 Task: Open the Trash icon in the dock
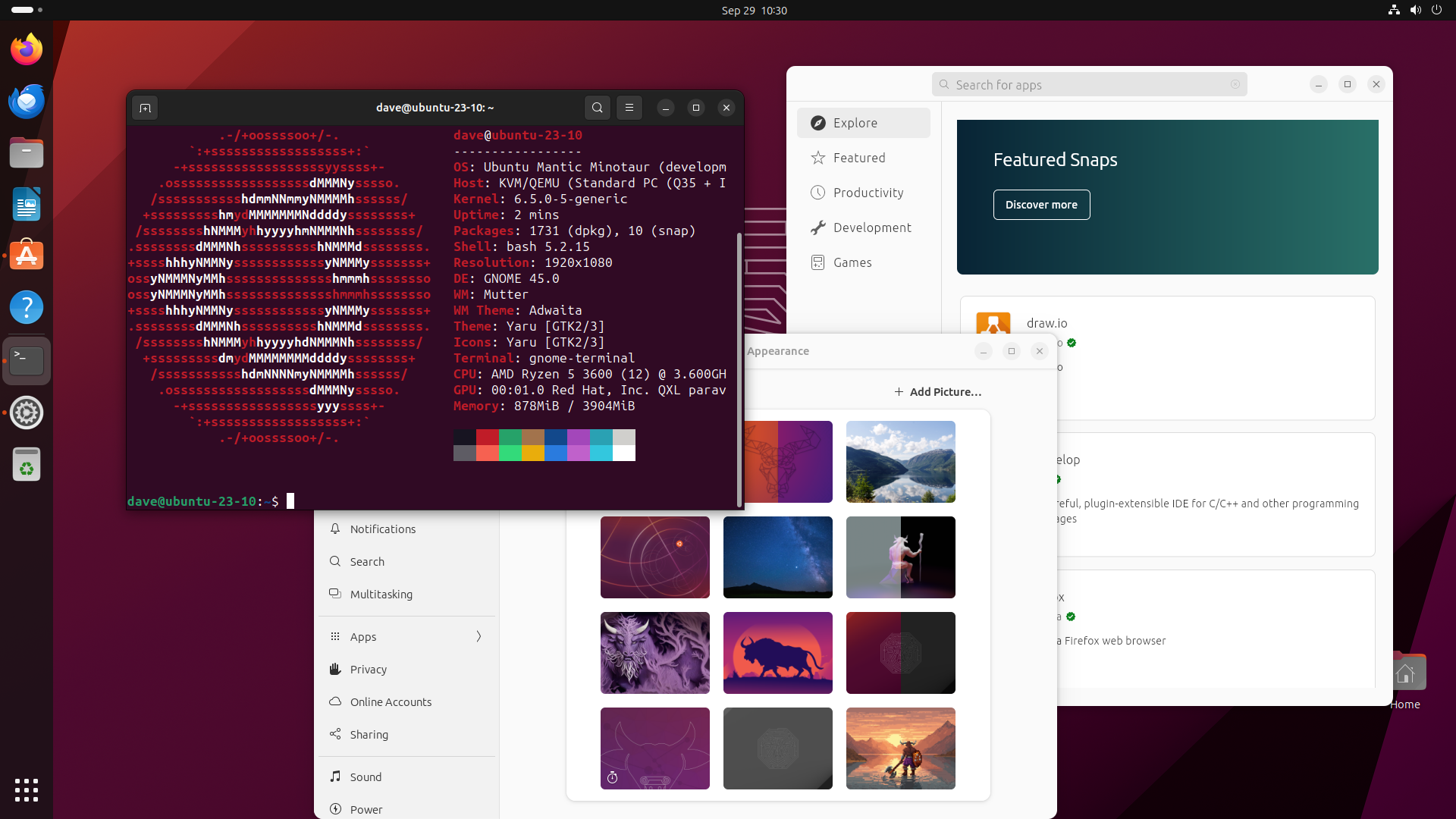[27, 464]
